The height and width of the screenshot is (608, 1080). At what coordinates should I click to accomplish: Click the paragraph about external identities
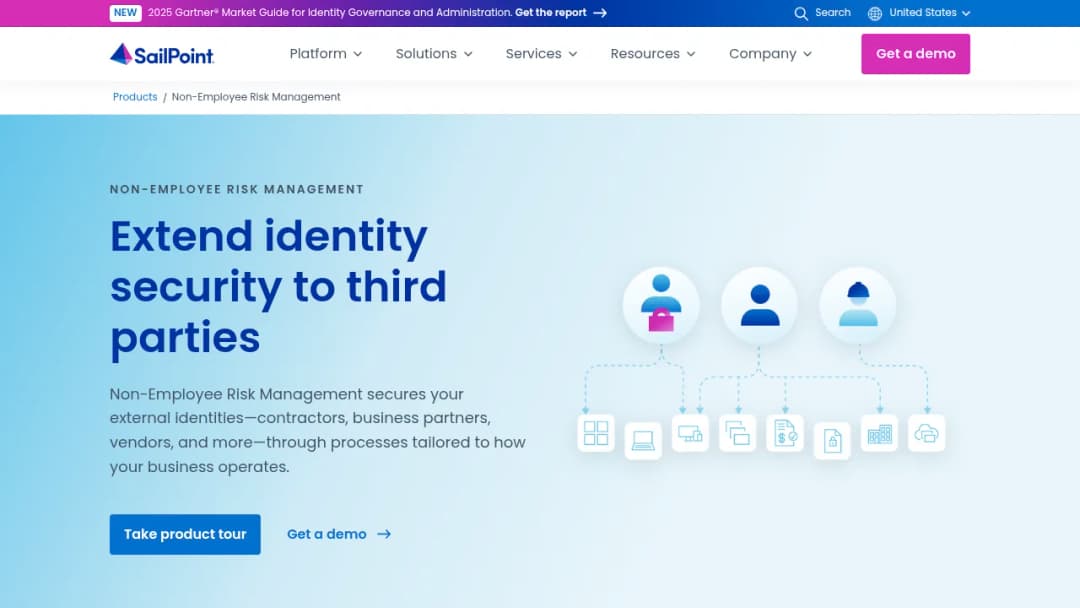[318, 430]
